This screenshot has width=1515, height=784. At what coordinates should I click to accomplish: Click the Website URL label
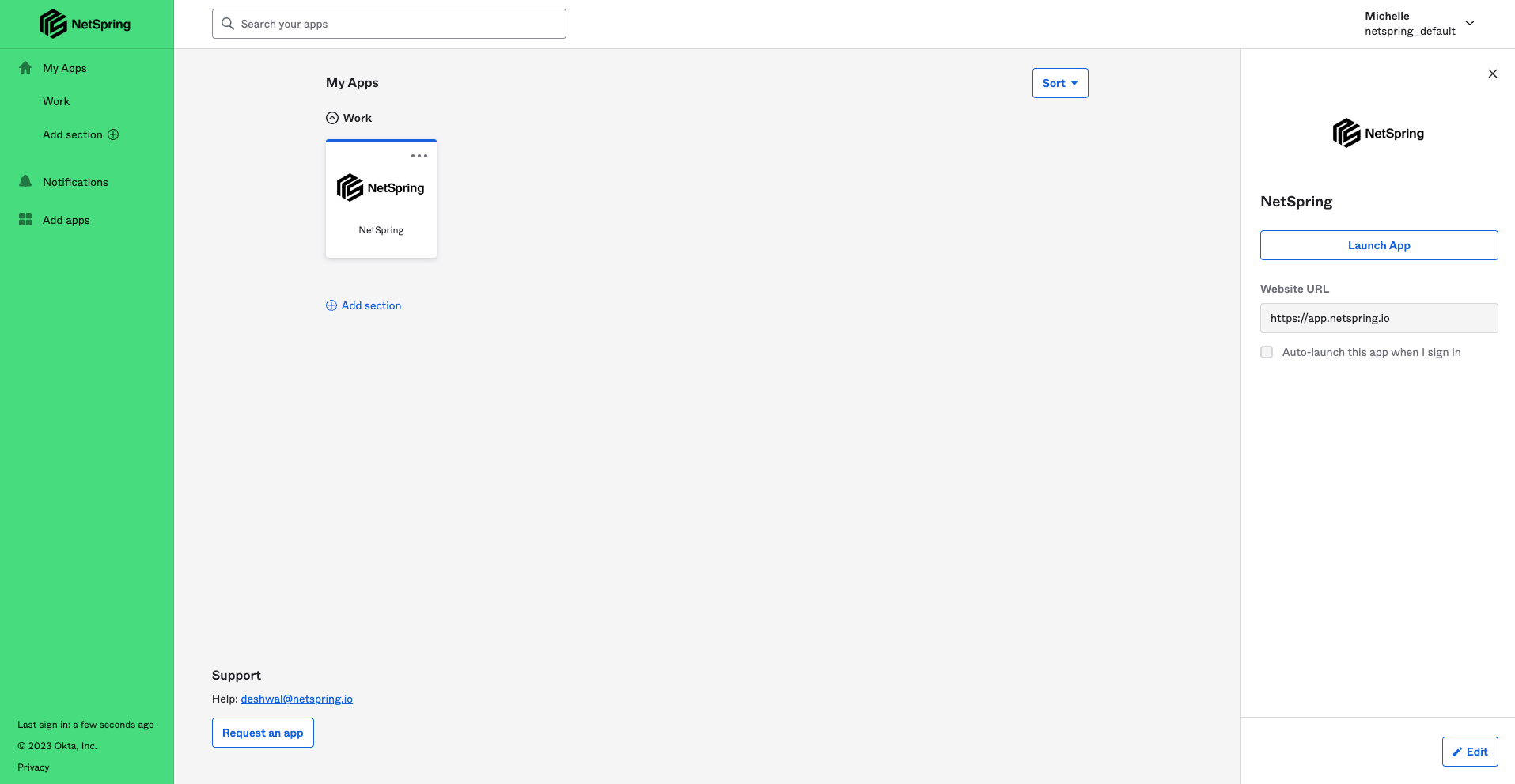pos(1294,289)
